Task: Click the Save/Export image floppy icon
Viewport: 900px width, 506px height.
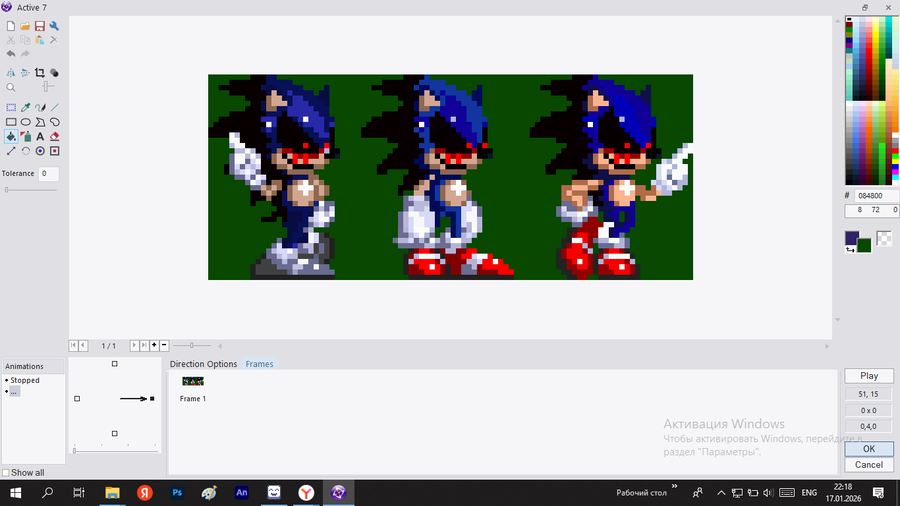Action: pos(40,26)
